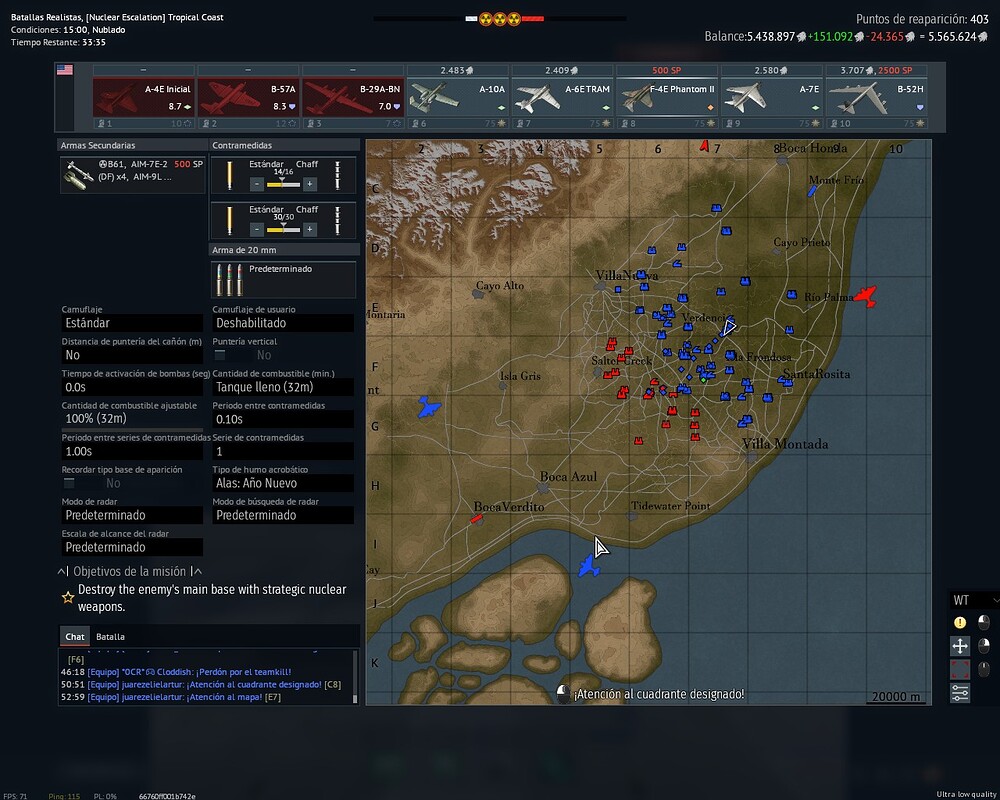1000x800 pixels.
Task: Decrease second countermeasures with minus button
Action: pyautogui.click(x=257, y=229)
